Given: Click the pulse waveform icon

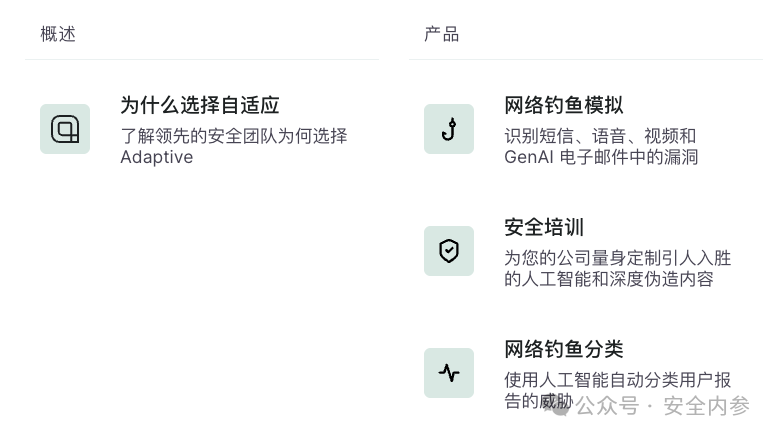Looking at the screenshot, I should pos(449,373).
